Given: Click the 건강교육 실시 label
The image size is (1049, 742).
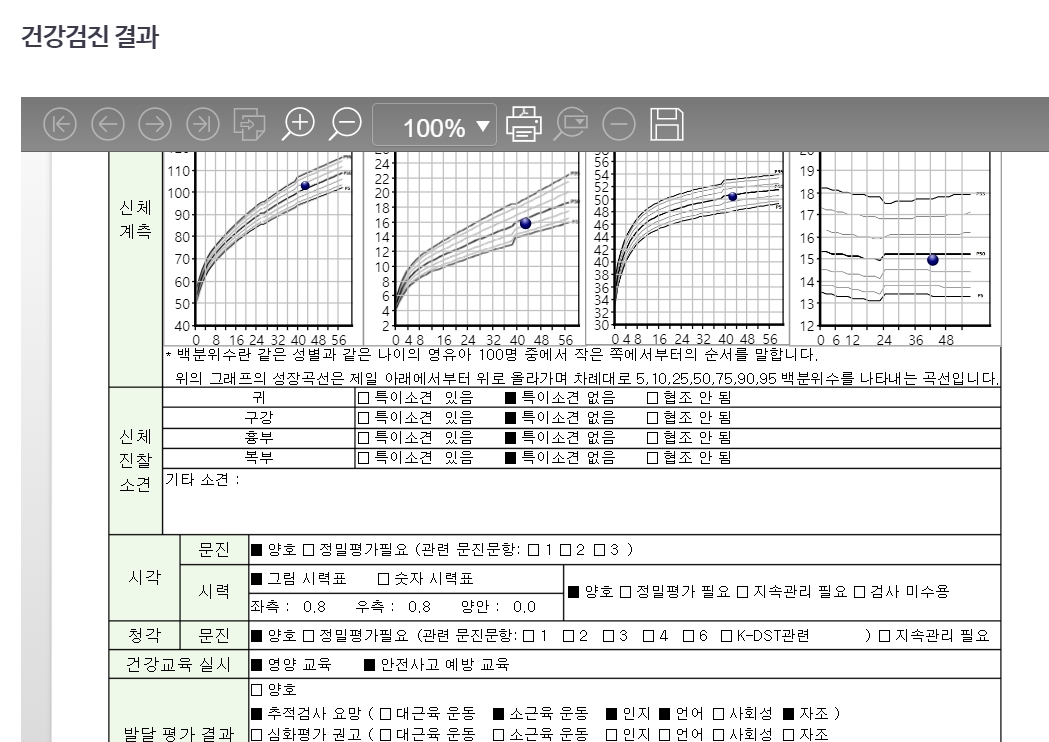Looking at the screenshot, I should click(178, 665).
